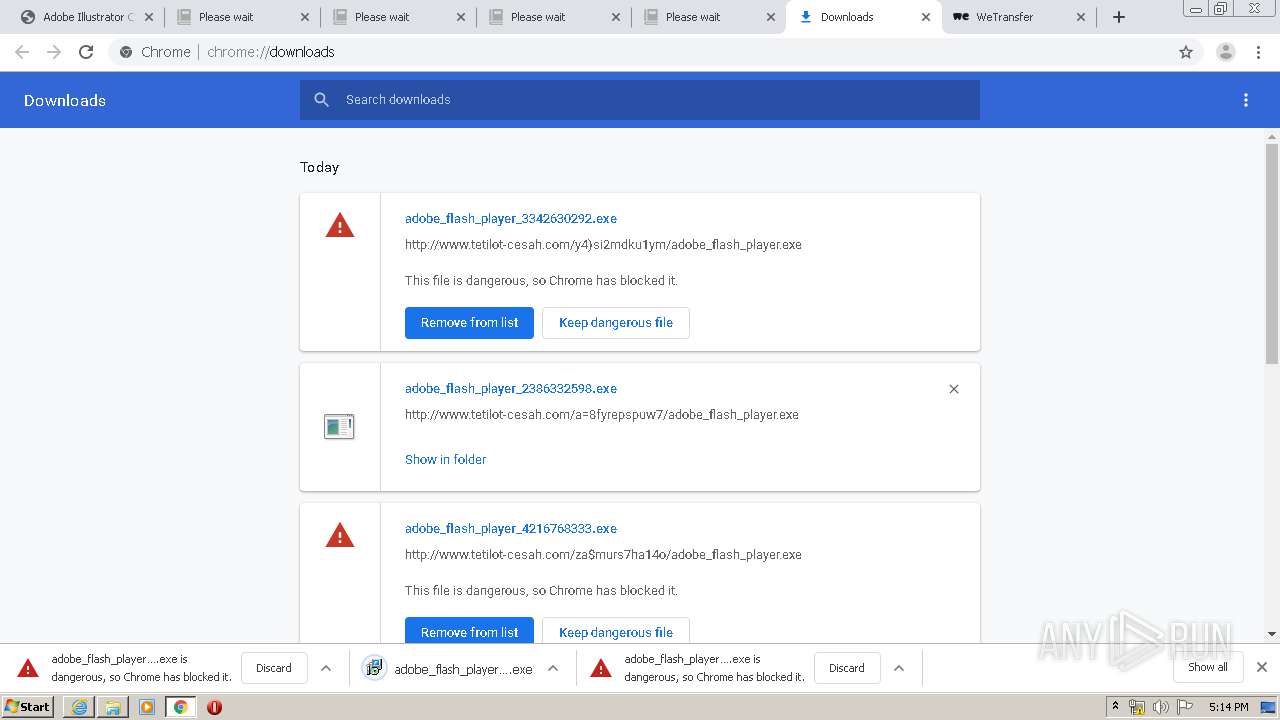Click Show in folder for 2386332598 file
1280x720 pixels.
tap(446, 459)
